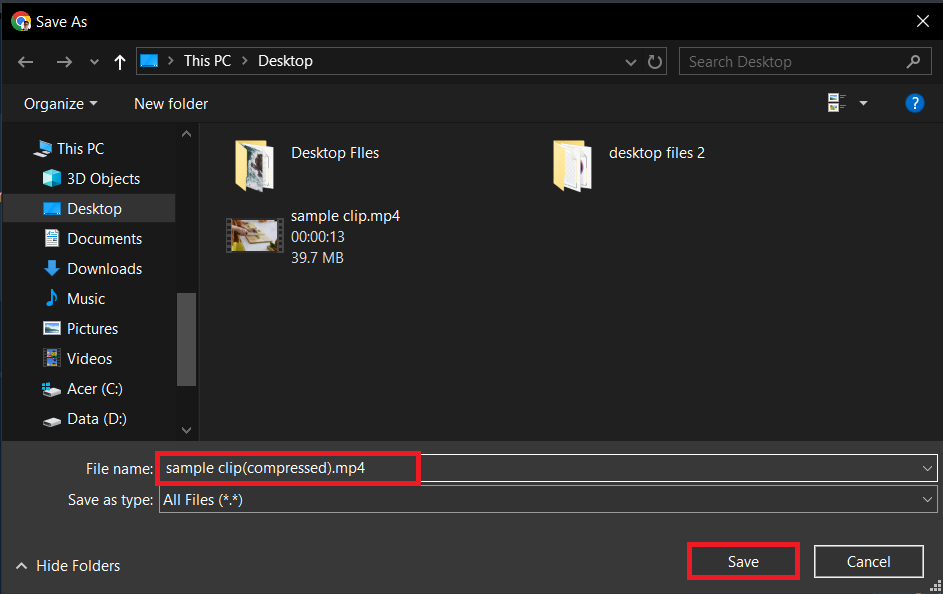Click New folder in the toolbar

coord(170,103)
